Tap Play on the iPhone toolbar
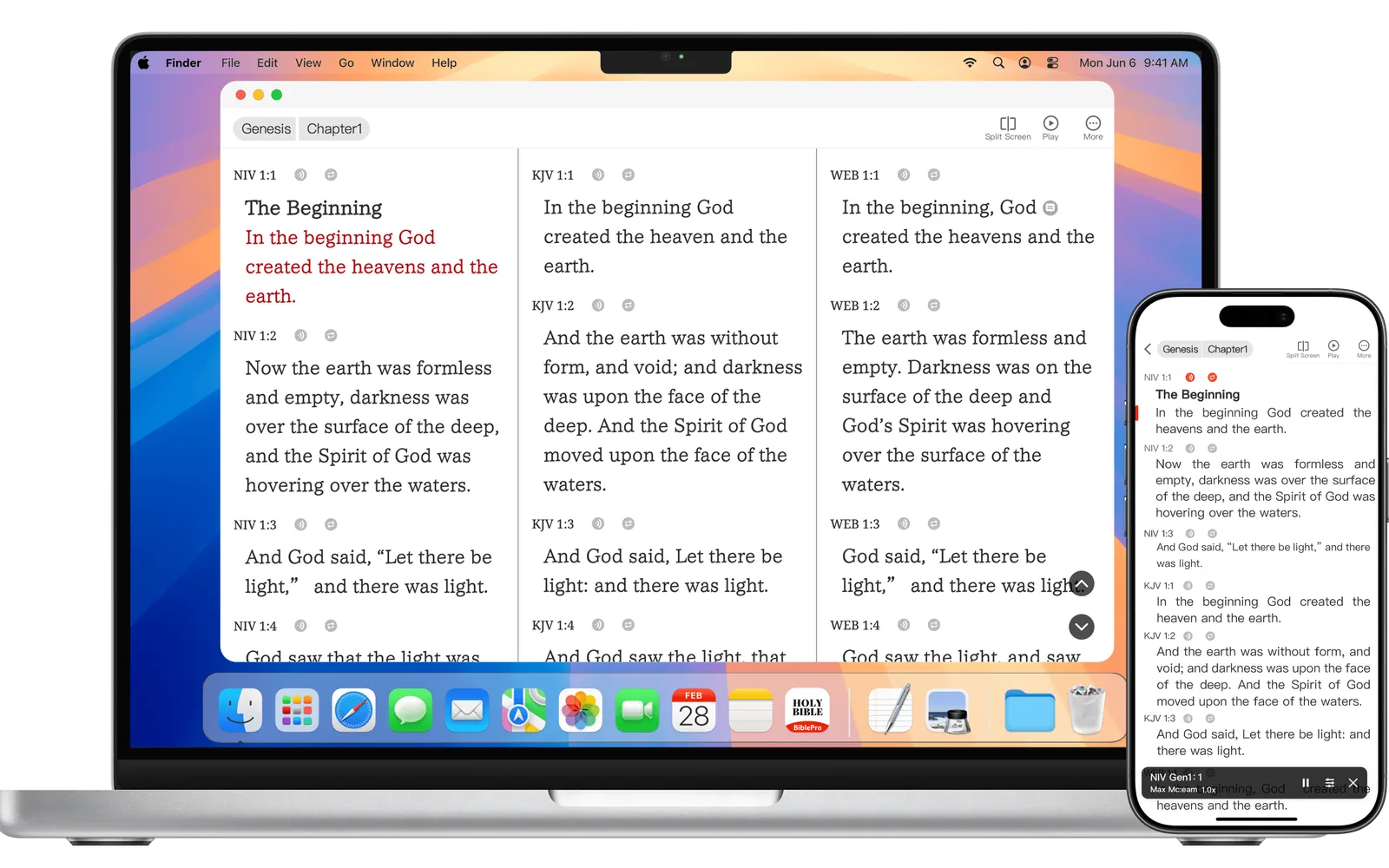This screenshot has width=1389, height=868. [1333, 349]
